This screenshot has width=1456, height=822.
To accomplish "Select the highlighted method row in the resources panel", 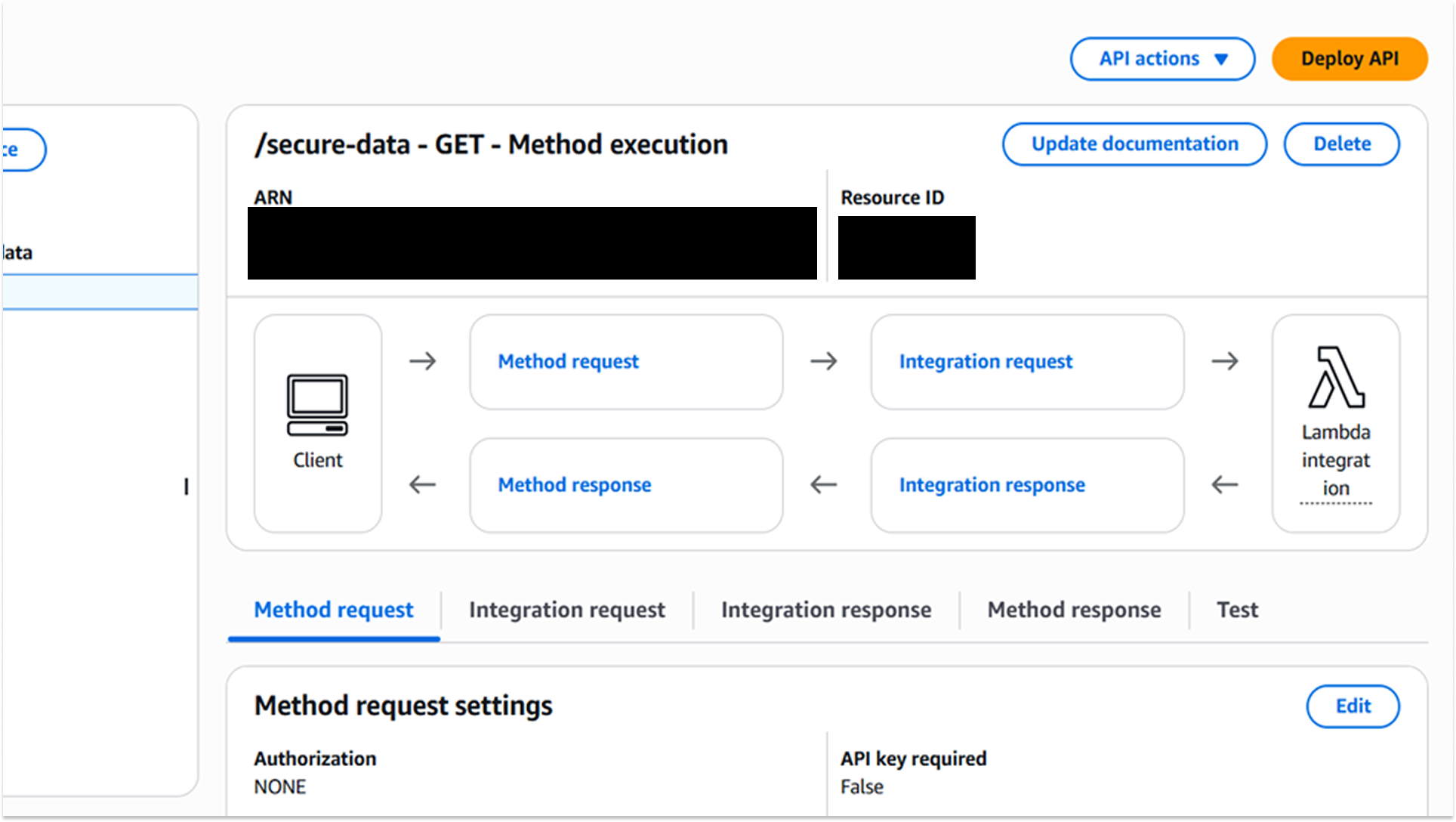I will (98, 292).
